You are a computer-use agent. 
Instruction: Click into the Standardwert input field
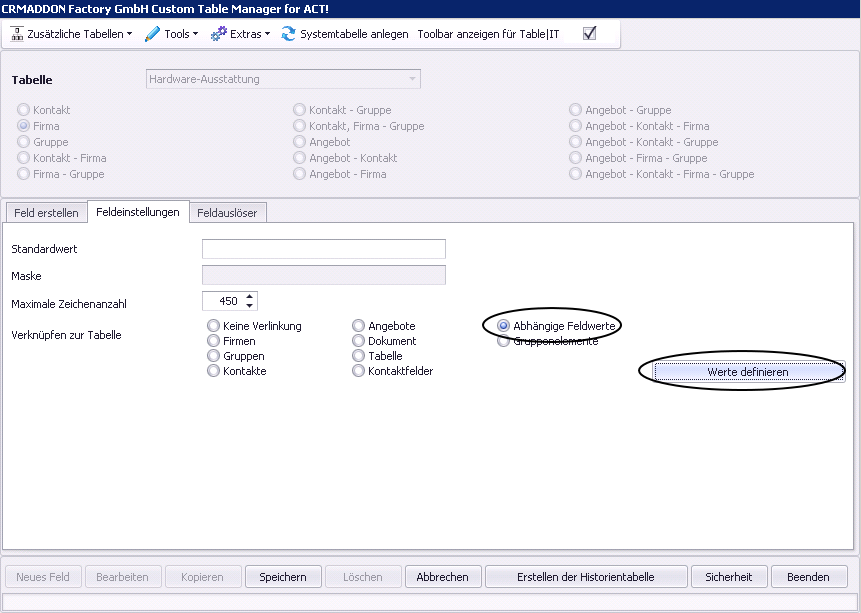(x=324, y=249)
